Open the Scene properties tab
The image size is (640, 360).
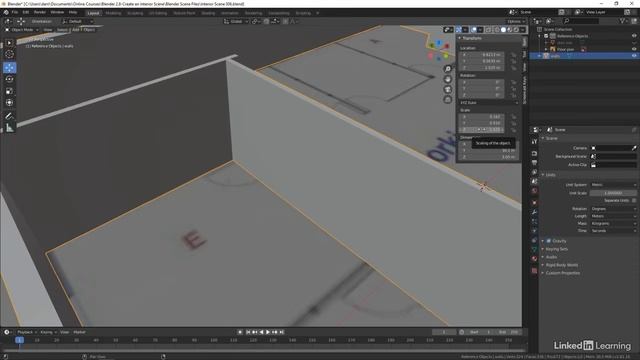click(535, 182)
